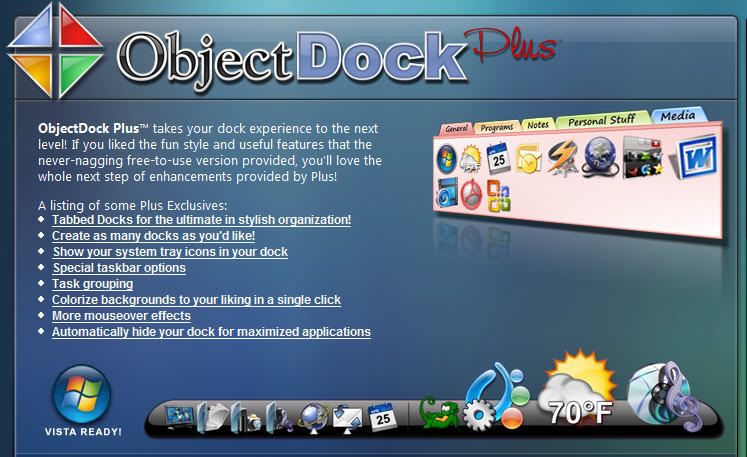The height and width of the screenshot is (457, 747).
Task: Click the Windows orb in the tabbed dock
Action: point(446,159)
